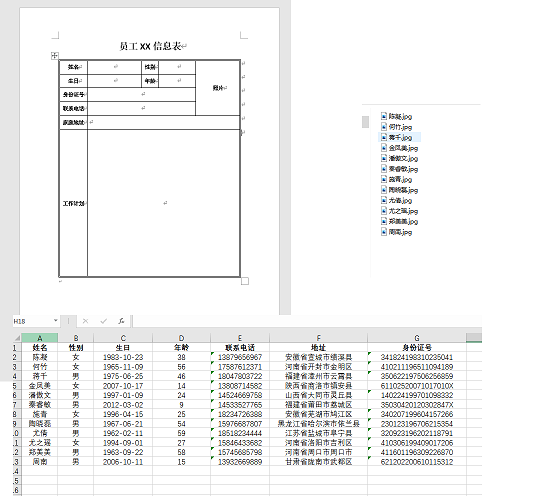Click the address cell 河南省开封市金明区

[319, 367]
